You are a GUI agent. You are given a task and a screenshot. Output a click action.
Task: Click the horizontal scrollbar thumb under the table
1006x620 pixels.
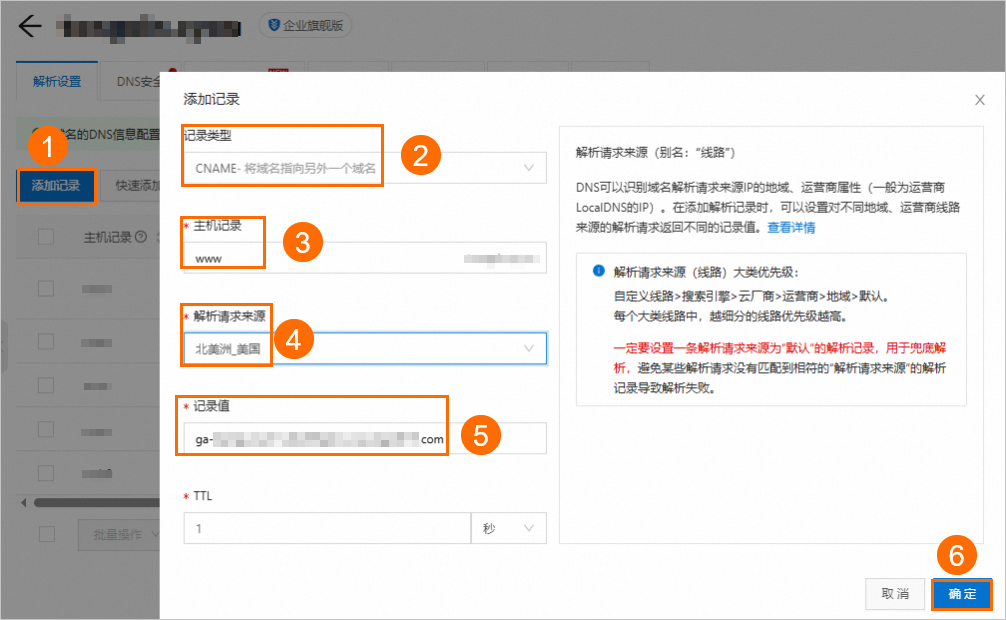coord(97,503)
